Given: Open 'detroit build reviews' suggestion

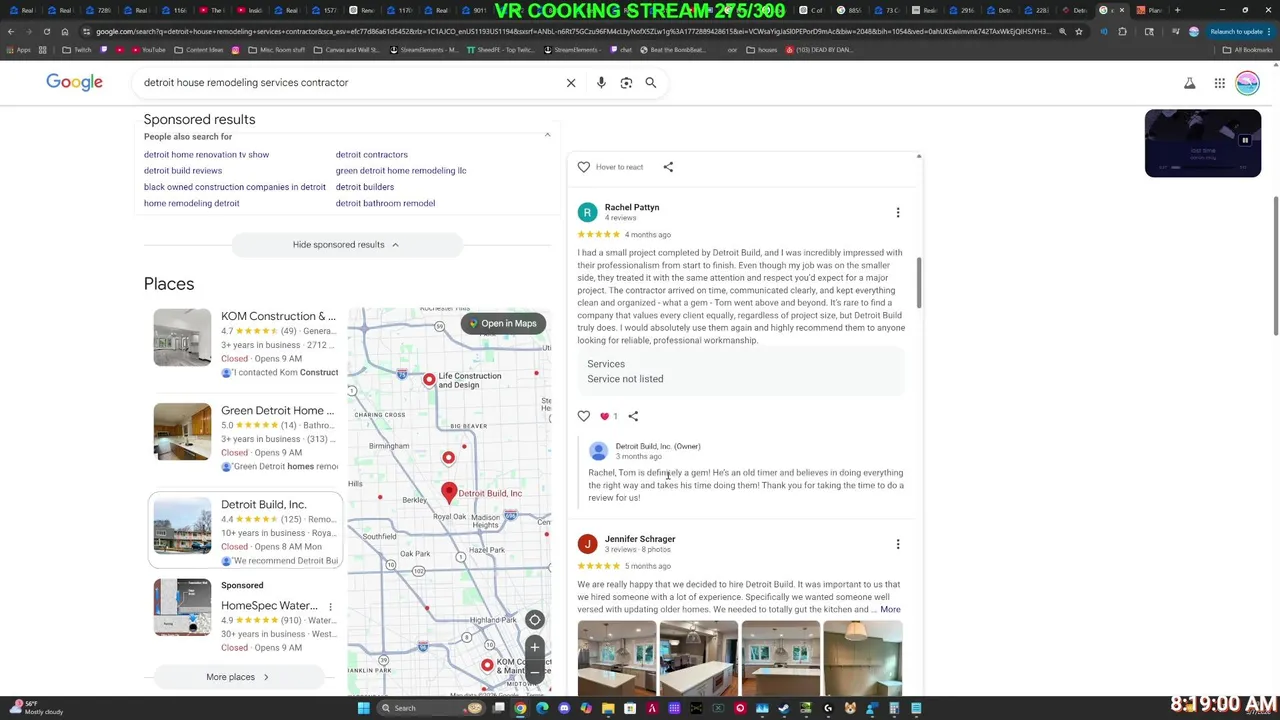Looking at the screenshot, I should pyautogui.click(x=183, y=171).
